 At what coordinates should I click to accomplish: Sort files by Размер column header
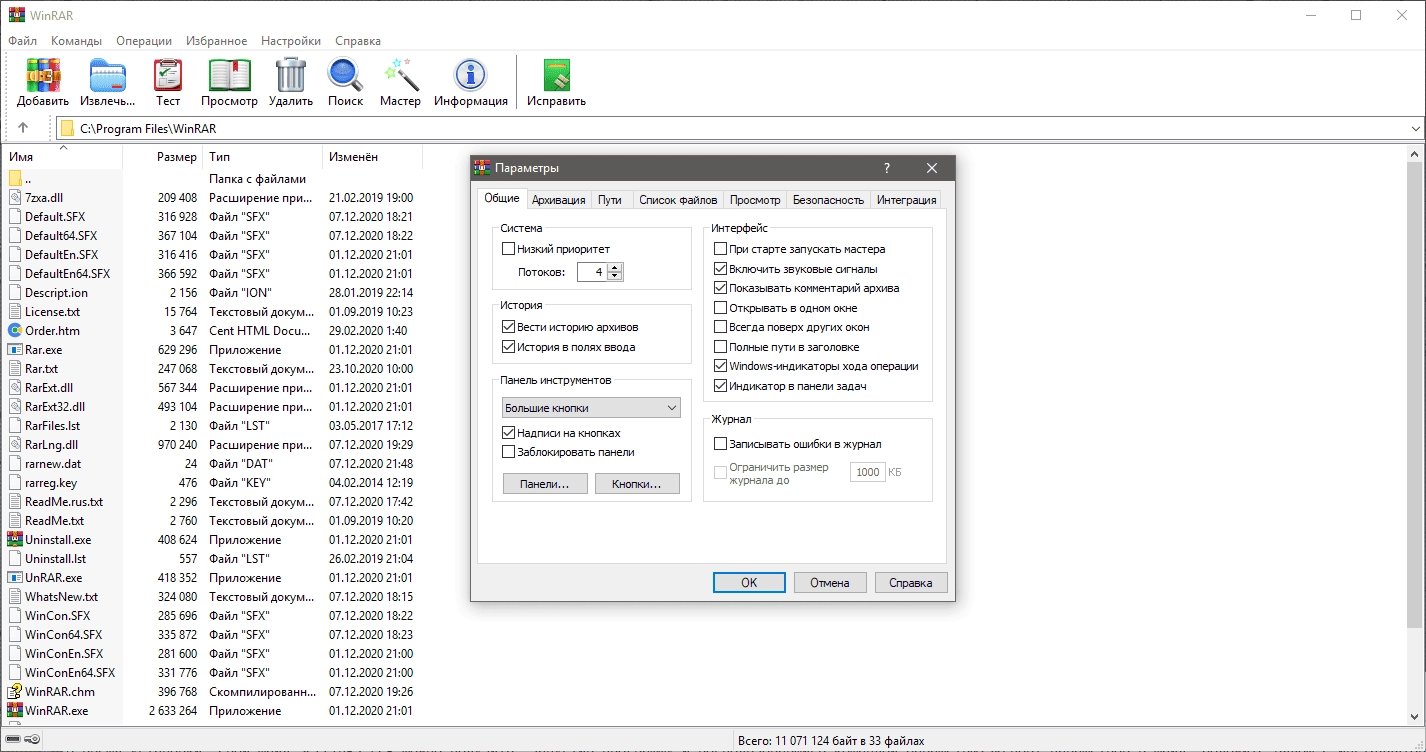[163, 157]
